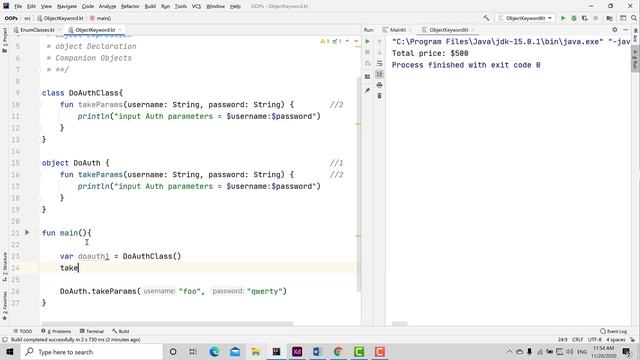Clear console output with the trash icon
This screenshot has width=640, height=360.
coord(379,96)
